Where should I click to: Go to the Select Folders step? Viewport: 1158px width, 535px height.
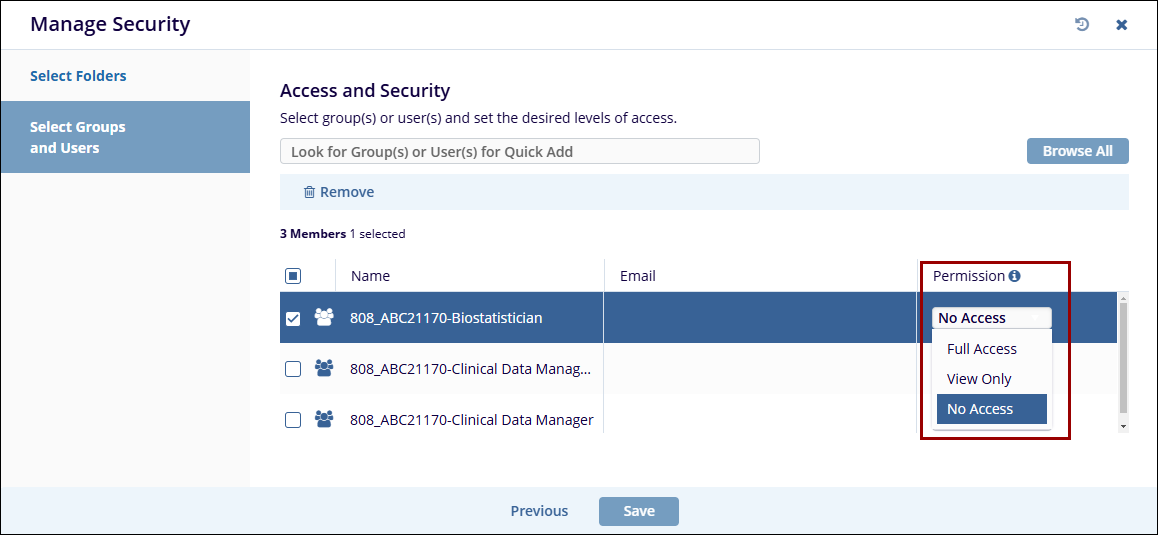click(x=78, y=76)
